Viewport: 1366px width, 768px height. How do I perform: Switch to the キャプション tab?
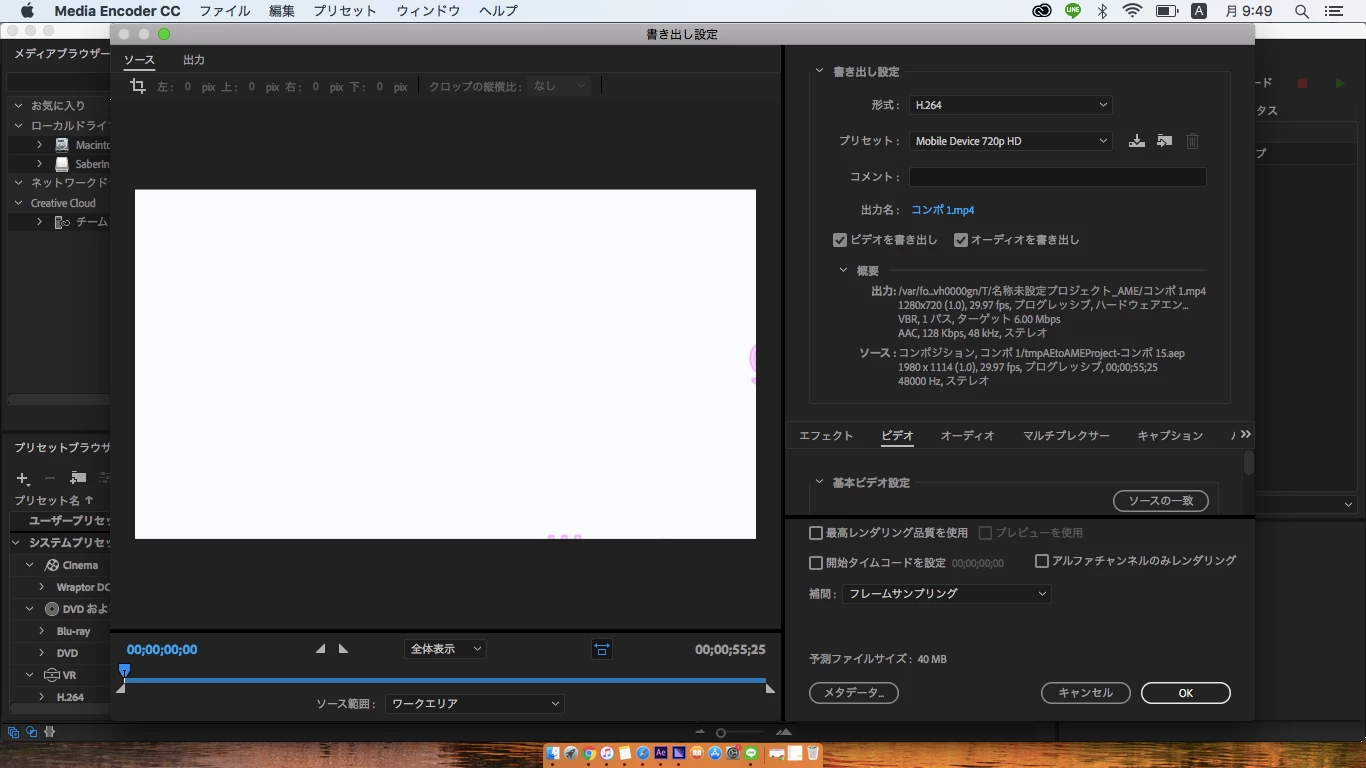click(1170, 436)
